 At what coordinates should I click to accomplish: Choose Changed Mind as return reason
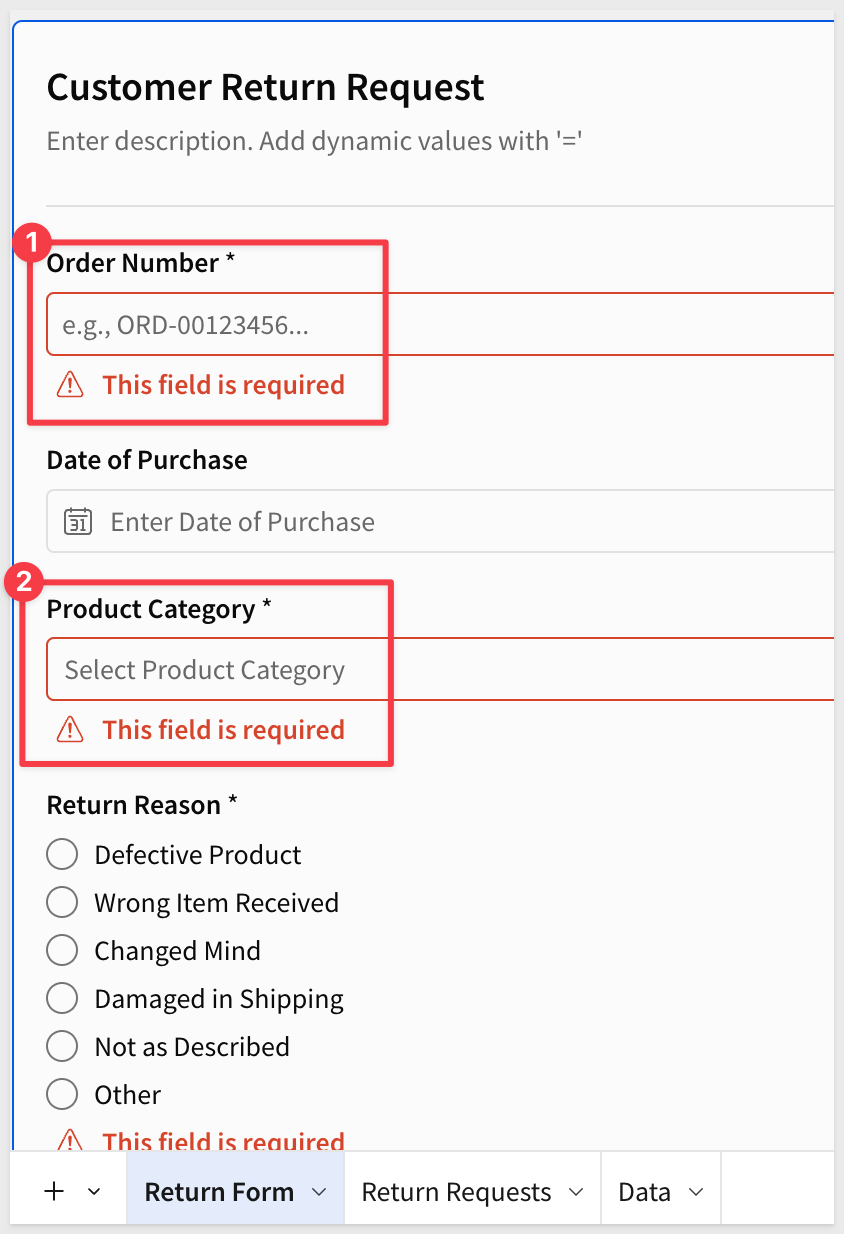(x=62, y=951)
